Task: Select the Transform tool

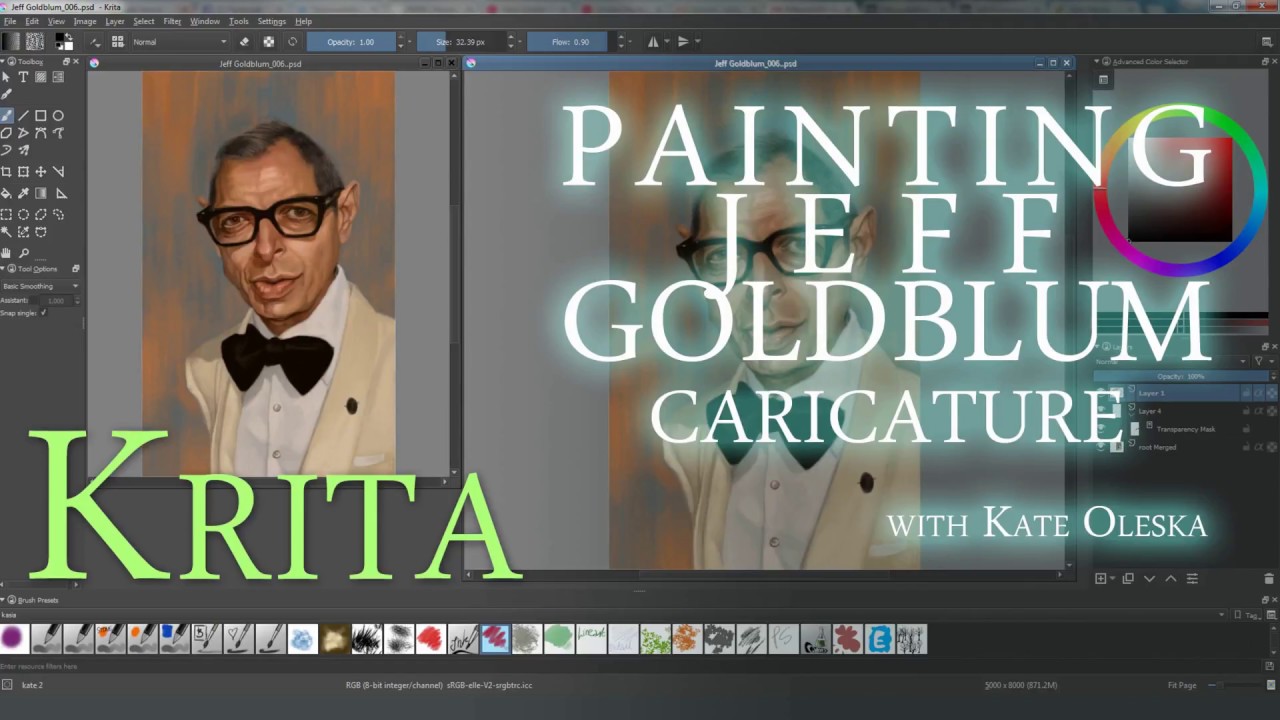Action: click(24, 170)
